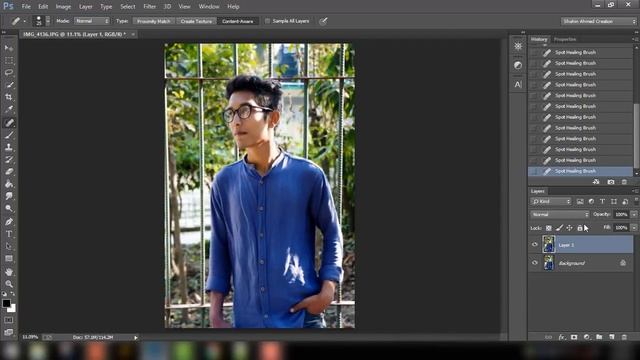Open the Filter menu
640x360 pixels.
[149, 7]
